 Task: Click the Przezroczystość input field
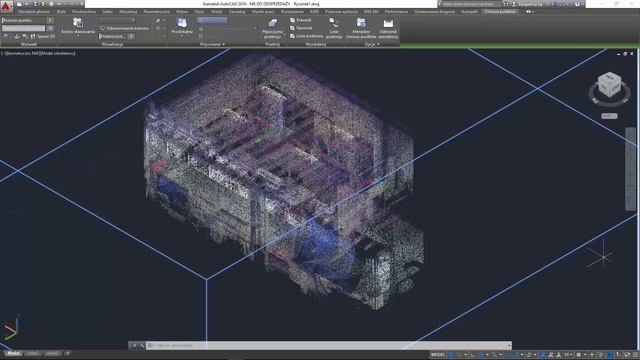pyautogui.click(x=113, y=36)
